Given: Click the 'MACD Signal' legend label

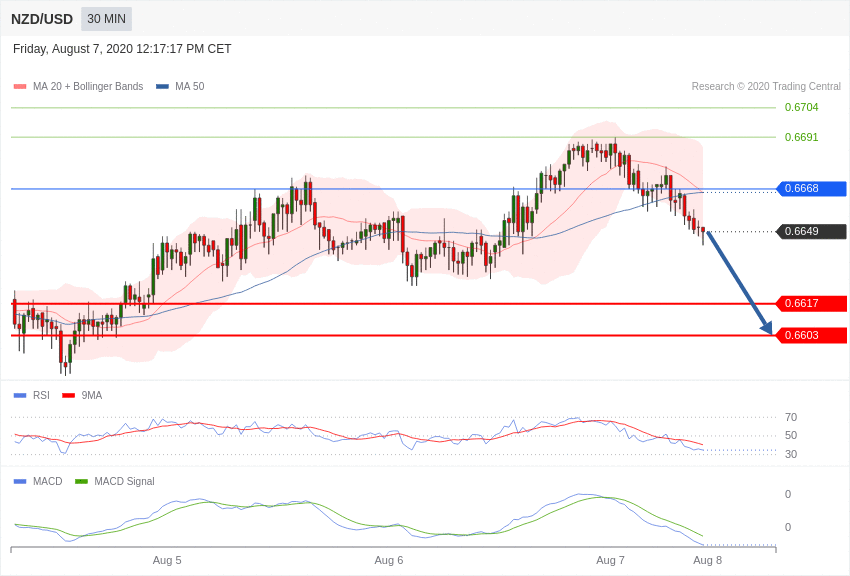Looking at the screenshot, I should coord(124,481).
